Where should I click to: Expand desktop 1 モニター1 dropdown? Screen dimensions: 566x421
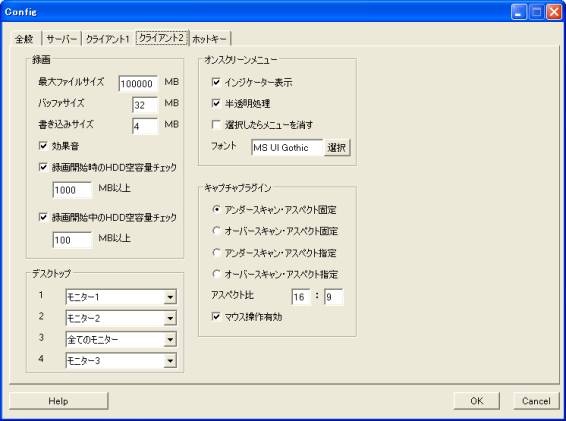[170, 297]
